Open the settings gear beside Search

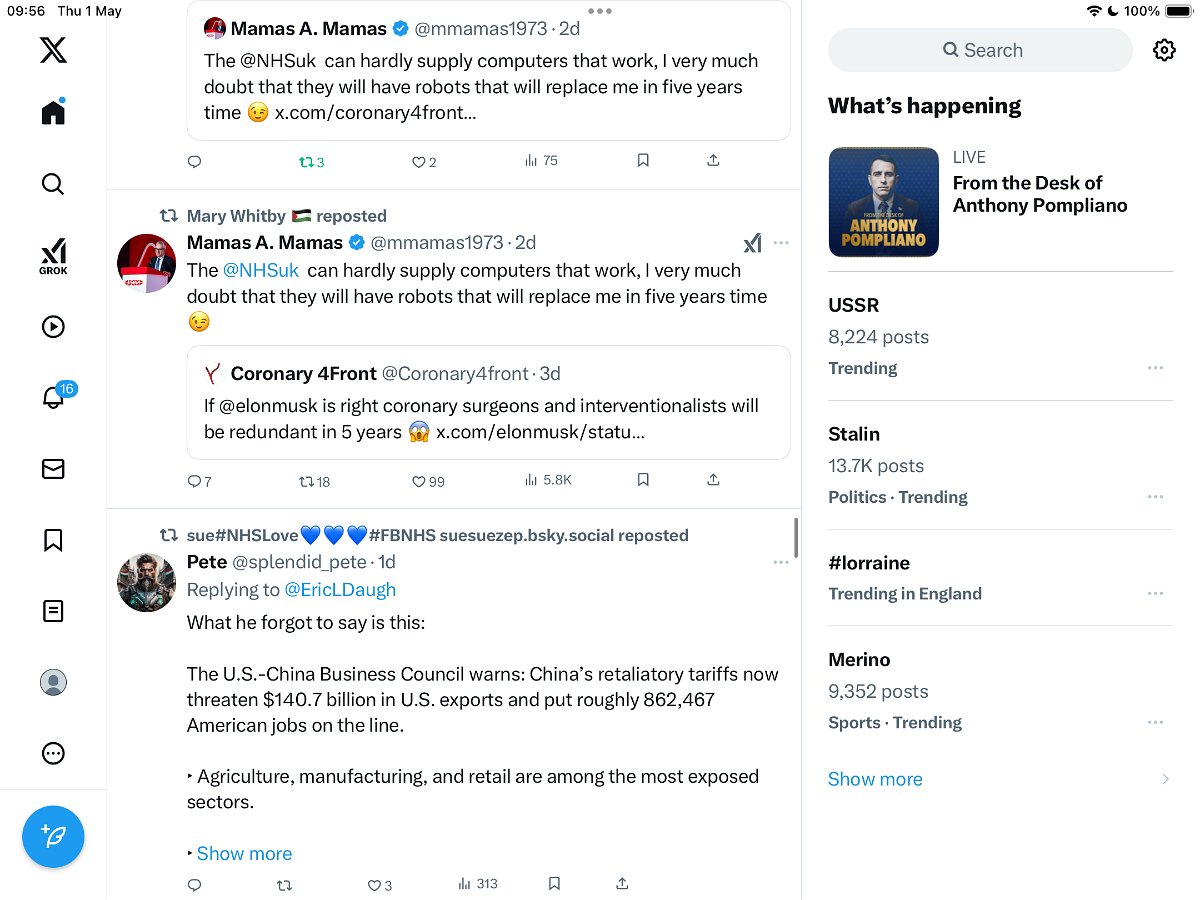[x=1164, y=50]
